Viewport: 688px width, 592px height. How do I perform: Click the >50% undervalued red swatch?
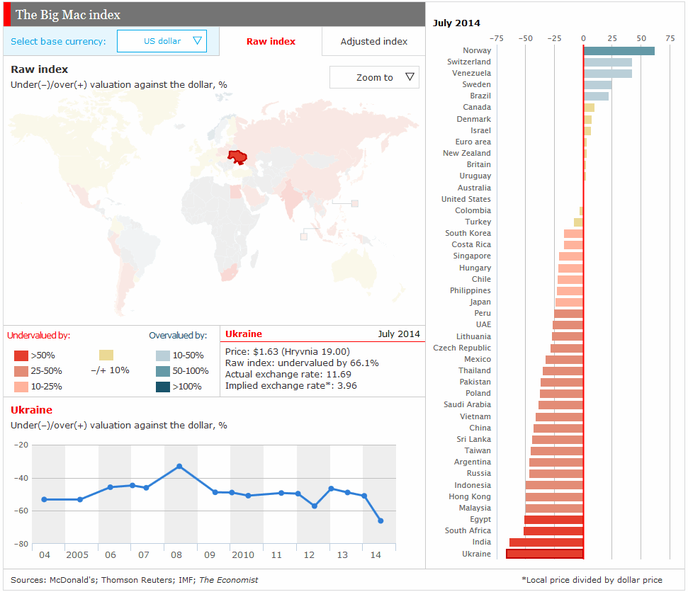click(x=21, y=355)
